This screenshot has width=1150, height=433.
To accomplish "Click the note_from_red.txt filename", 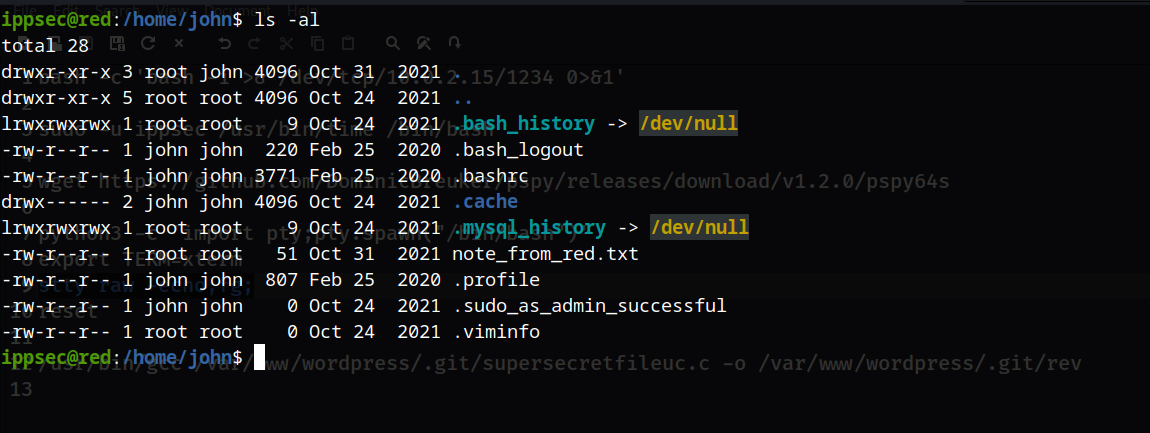I will (x=545, y=254).
